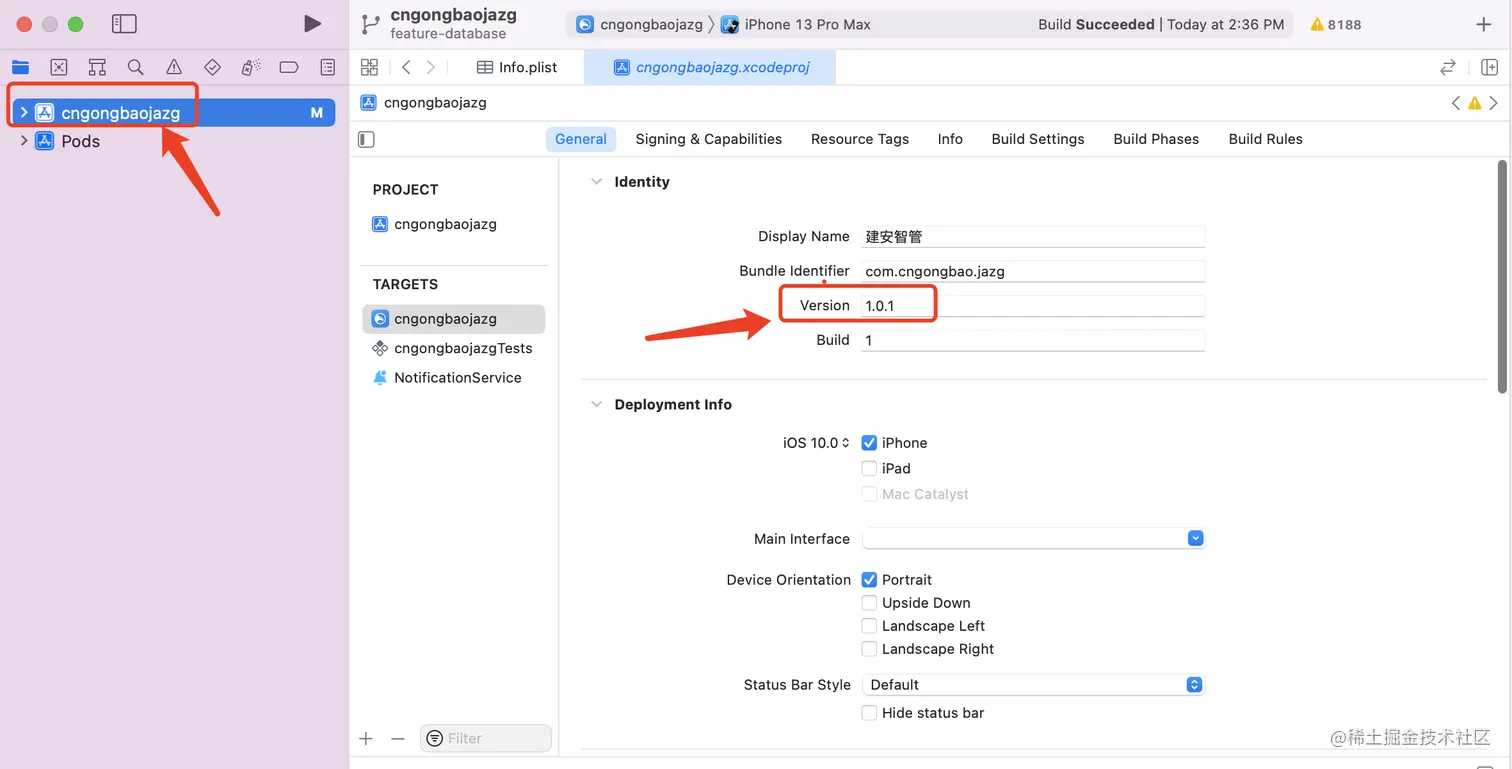Go back with the left chevron
This screenshot has width=1512, height=769.
tap(406, 67)
